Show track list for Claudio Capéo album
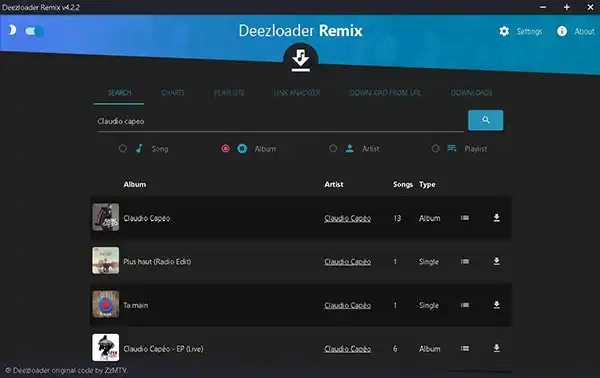The width and height of the screenshot is (600, 378). click(x=465, y=218)
